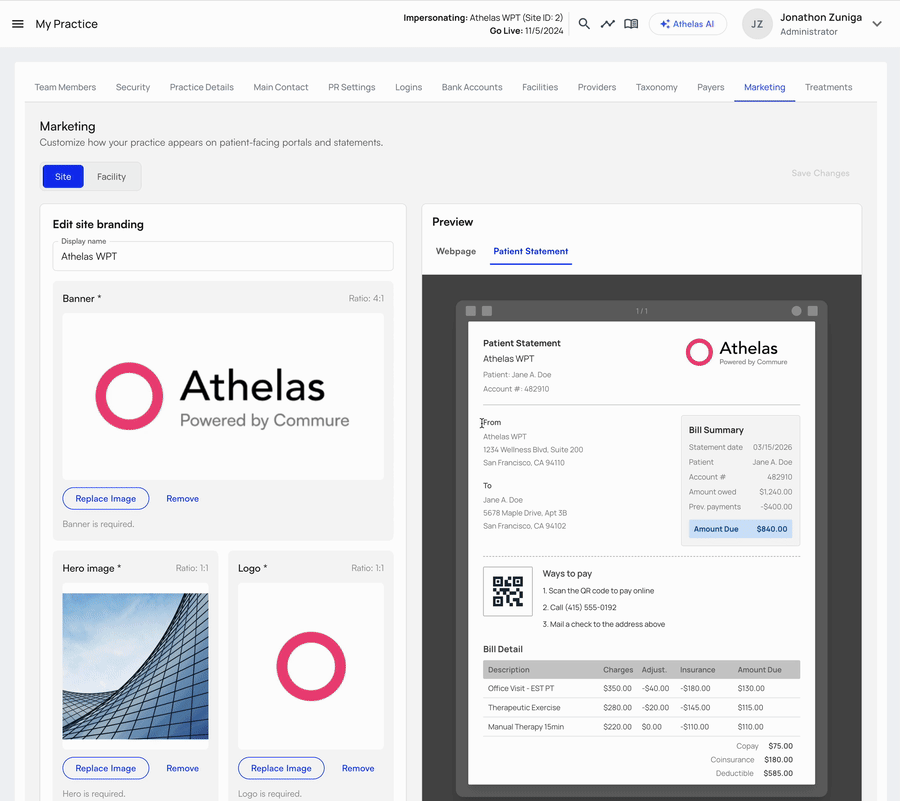
Task: Click the QR code in statement
Action: [508, 592]
